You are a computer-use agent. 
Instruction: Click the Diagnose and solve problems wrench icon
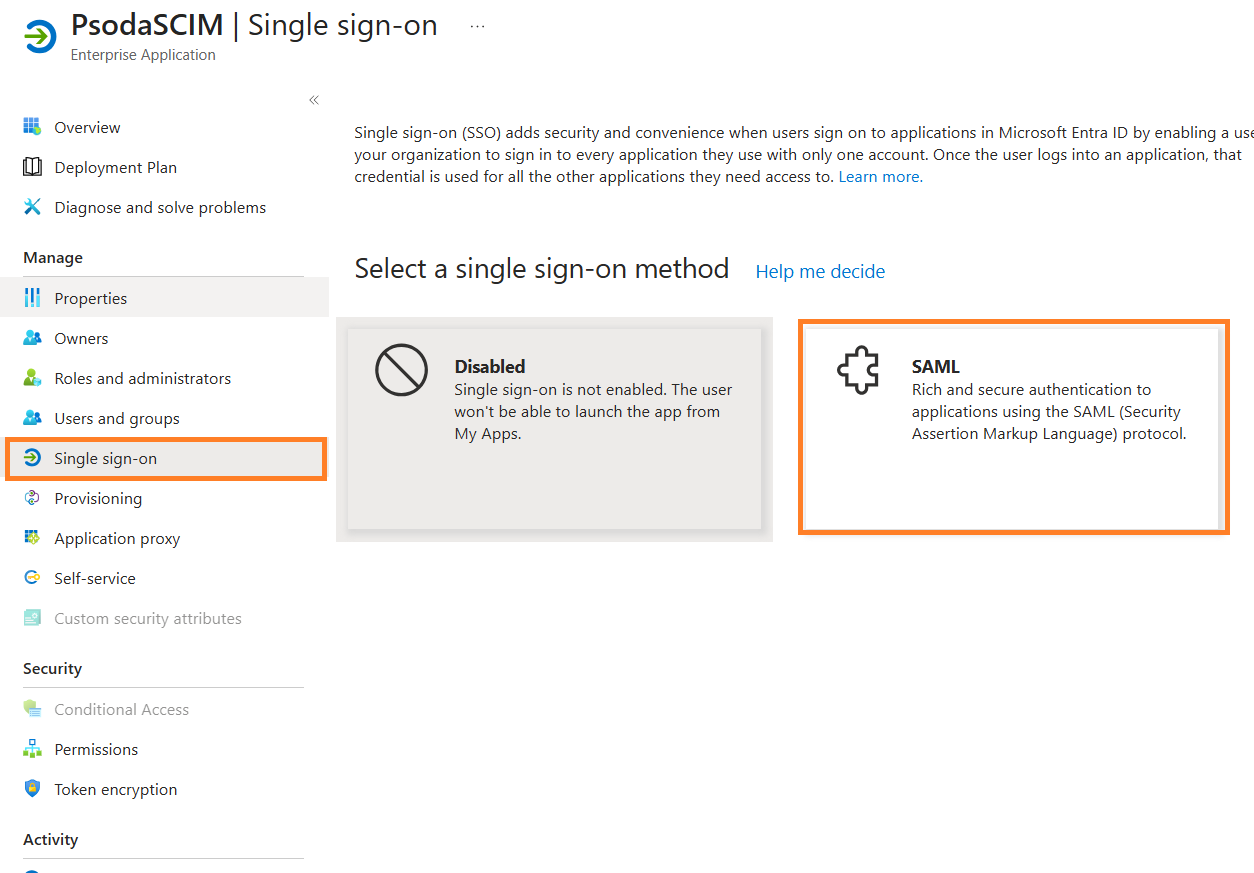coord(32,207)
